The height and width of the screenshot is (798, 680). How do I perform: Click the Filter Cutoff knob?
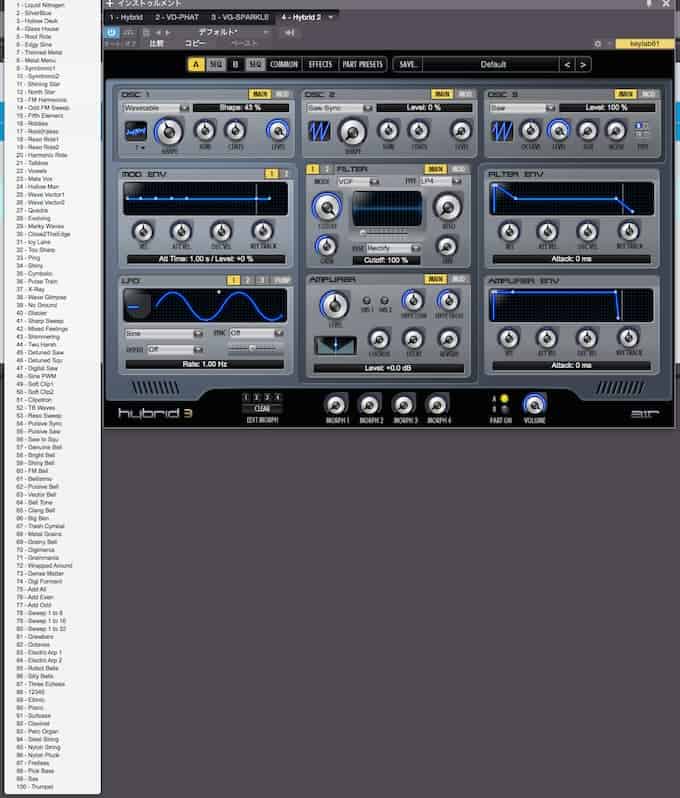(x=327, y=207)
